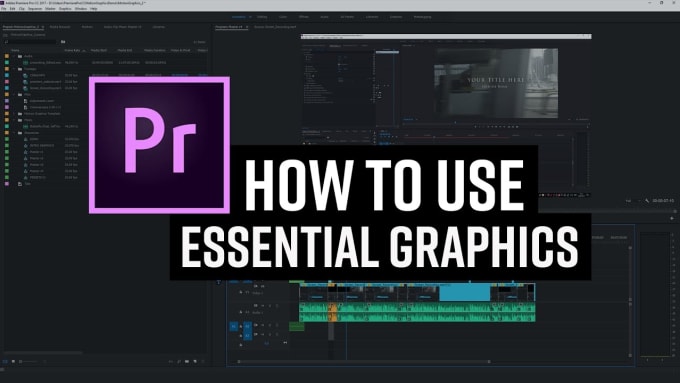Open the program monitor wrench settings
Image resolution: width=680 pixels, height=383 pixels.
point(647,201)
